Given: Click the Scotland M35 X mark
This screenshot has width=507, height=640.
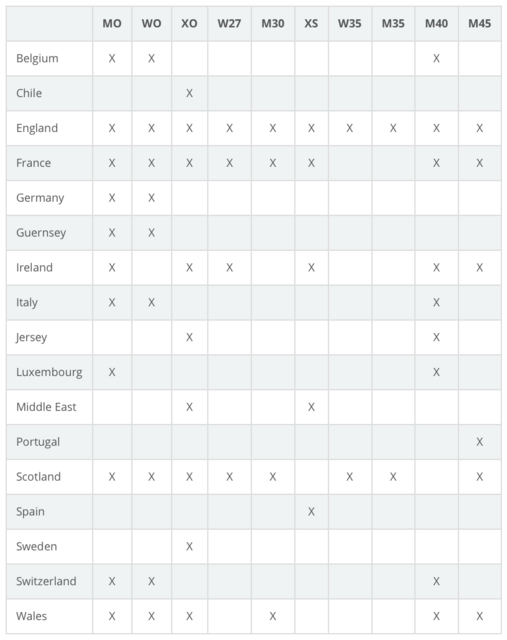Looking at the screenshot, I should pyautogui.click(x=393, y=477).
